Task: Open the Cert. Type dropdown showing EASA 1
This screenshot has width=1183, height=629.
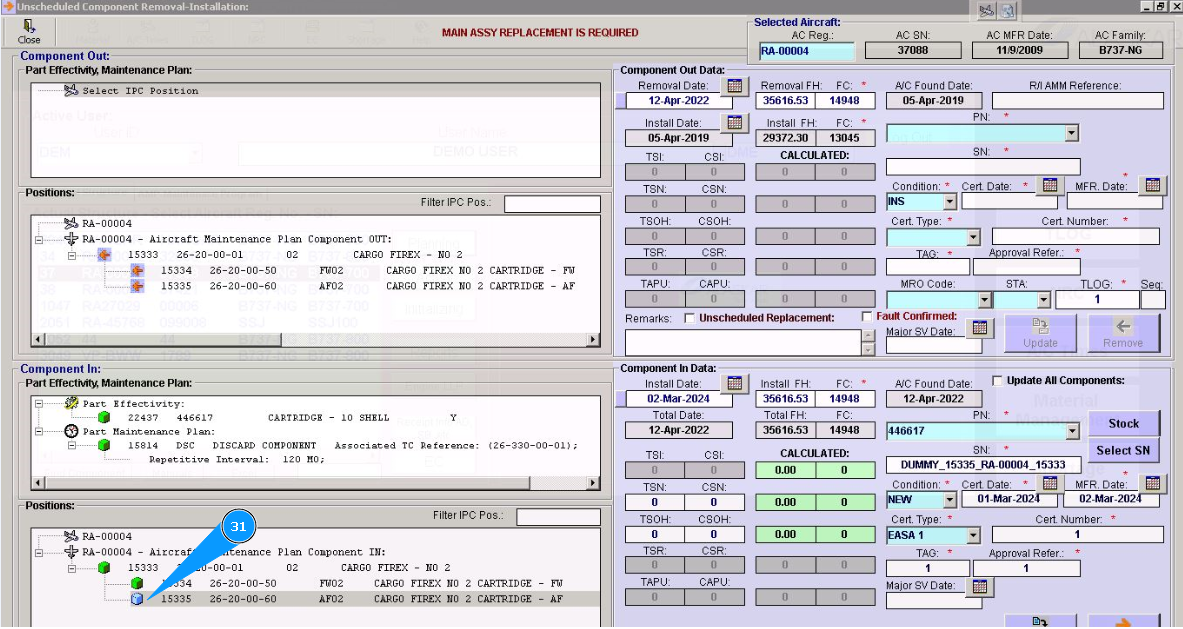Action: pyautogui.click(x=971, y=536)
